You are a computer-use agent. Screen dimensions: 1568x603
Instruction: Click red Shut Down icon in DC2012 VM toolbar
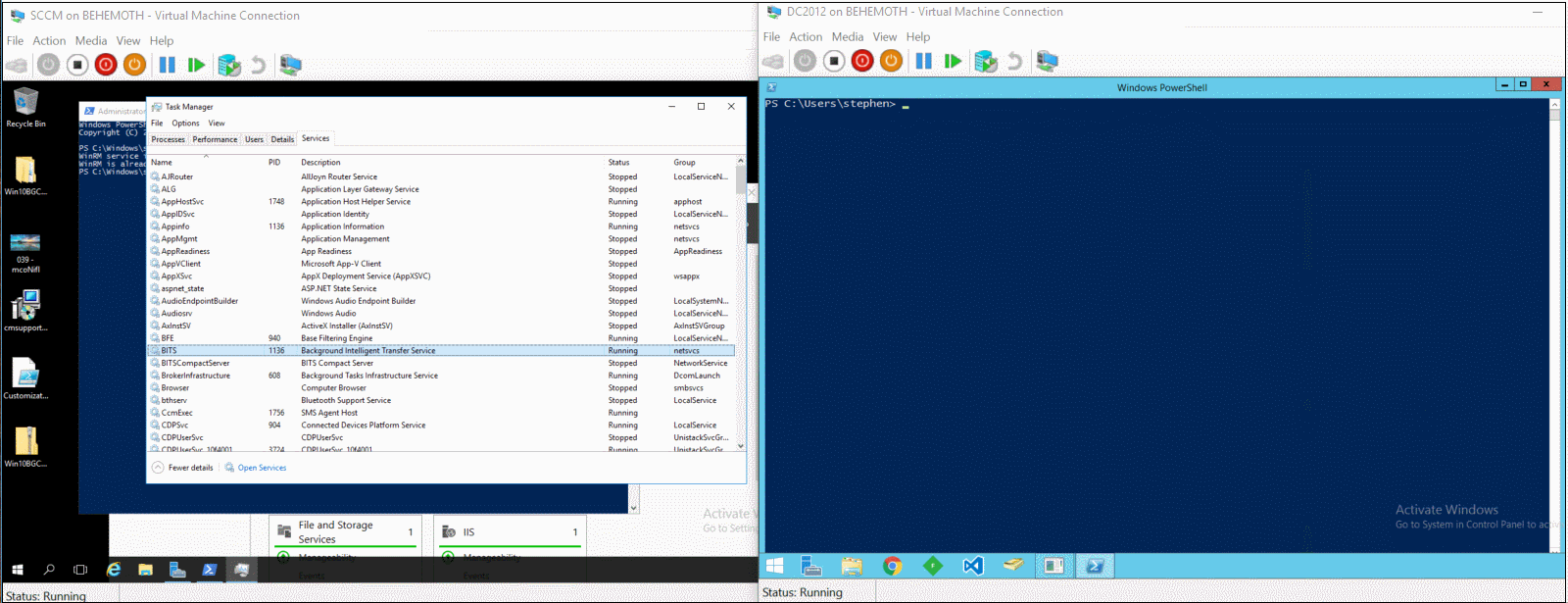point(862,61)
